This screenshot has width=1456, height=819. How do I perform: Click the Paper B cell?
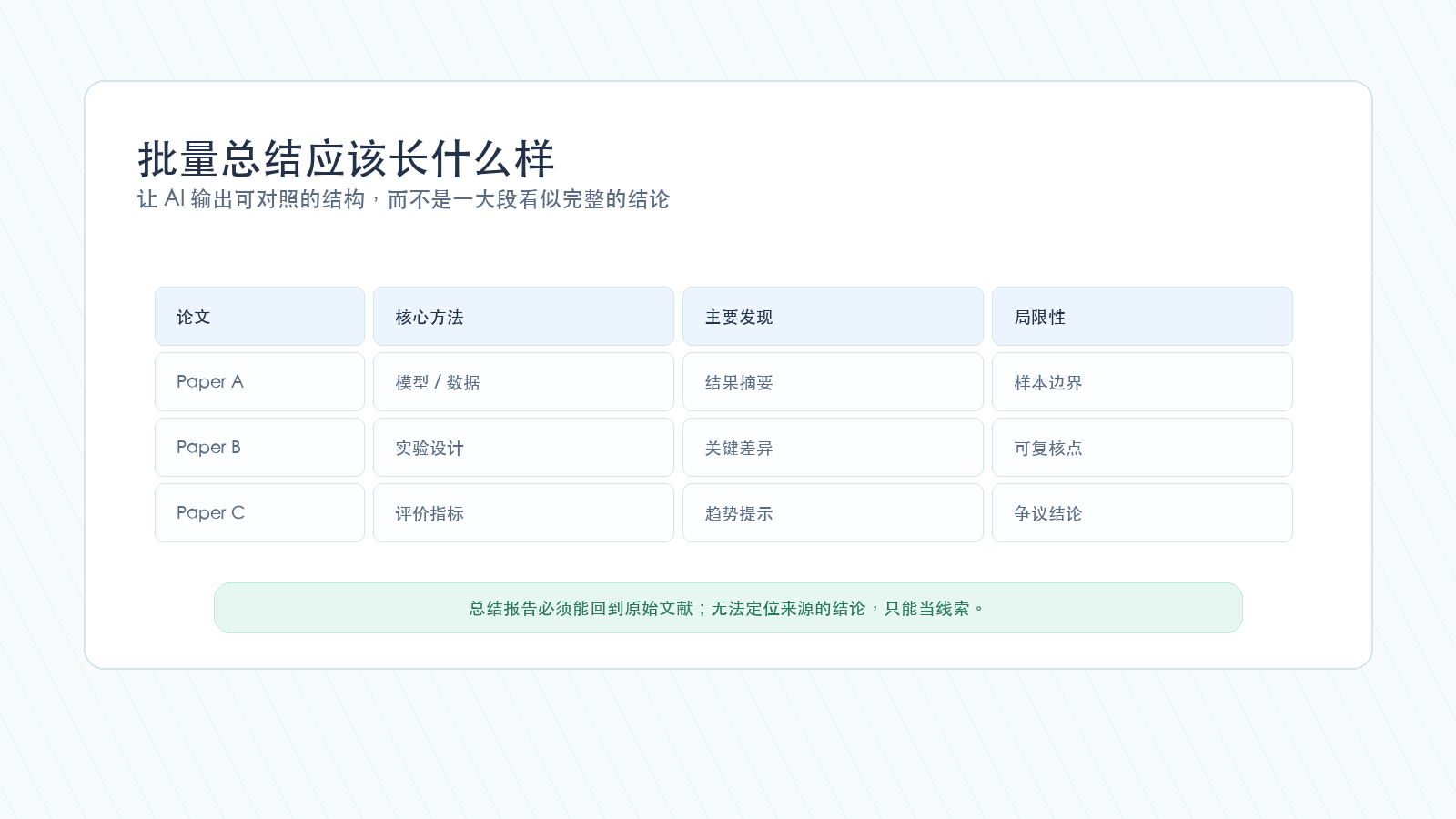259,448
